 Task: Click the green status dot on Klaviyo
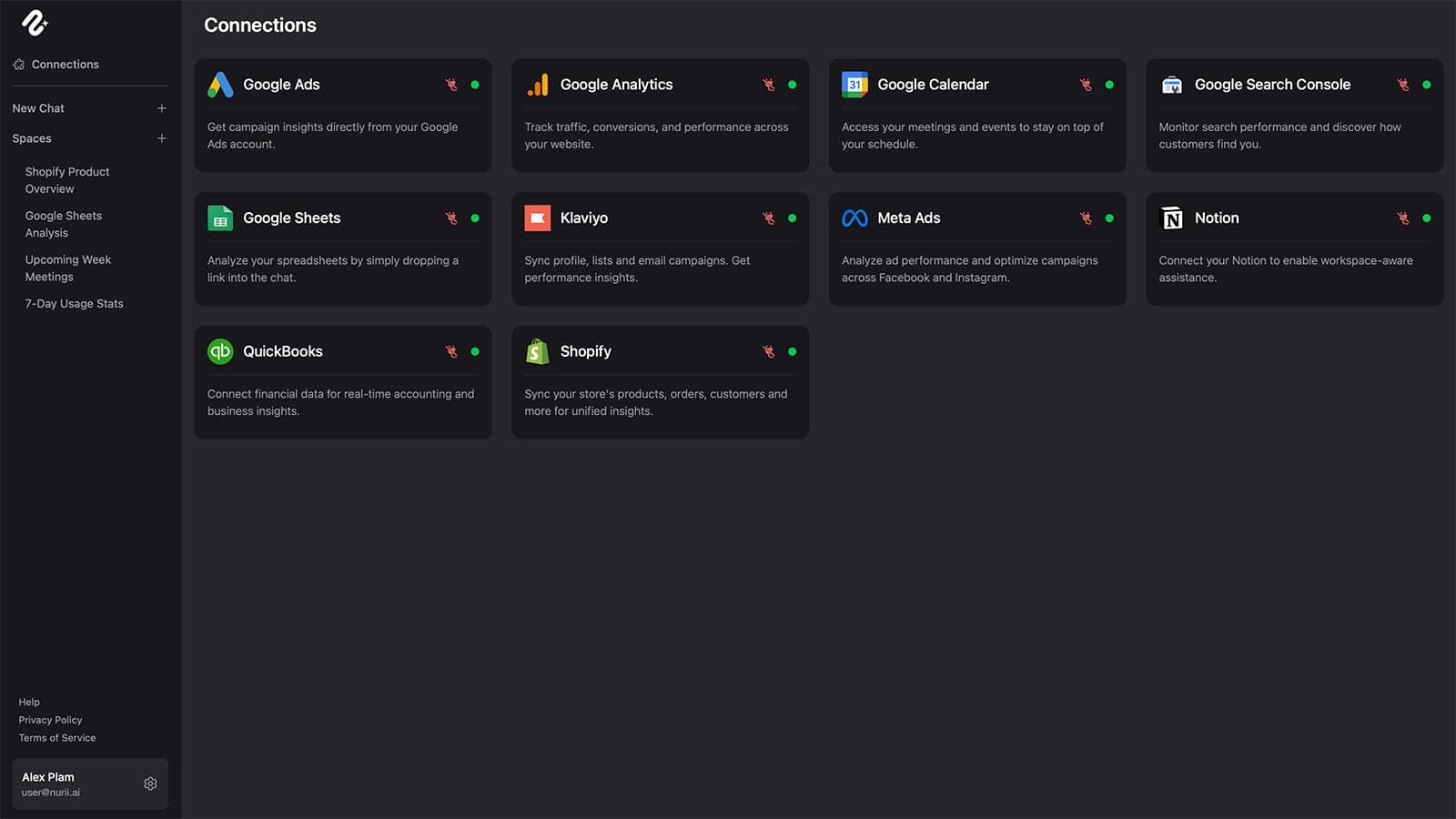(x=793, y=218)
